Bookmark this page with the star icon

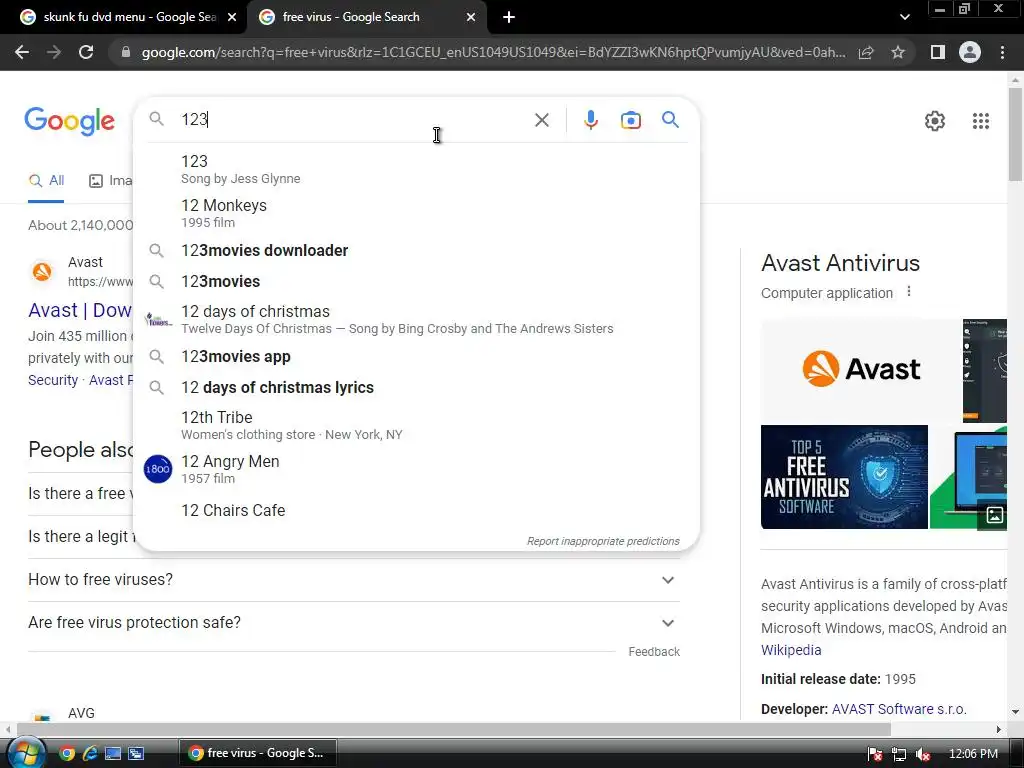[x=898, y=52]
